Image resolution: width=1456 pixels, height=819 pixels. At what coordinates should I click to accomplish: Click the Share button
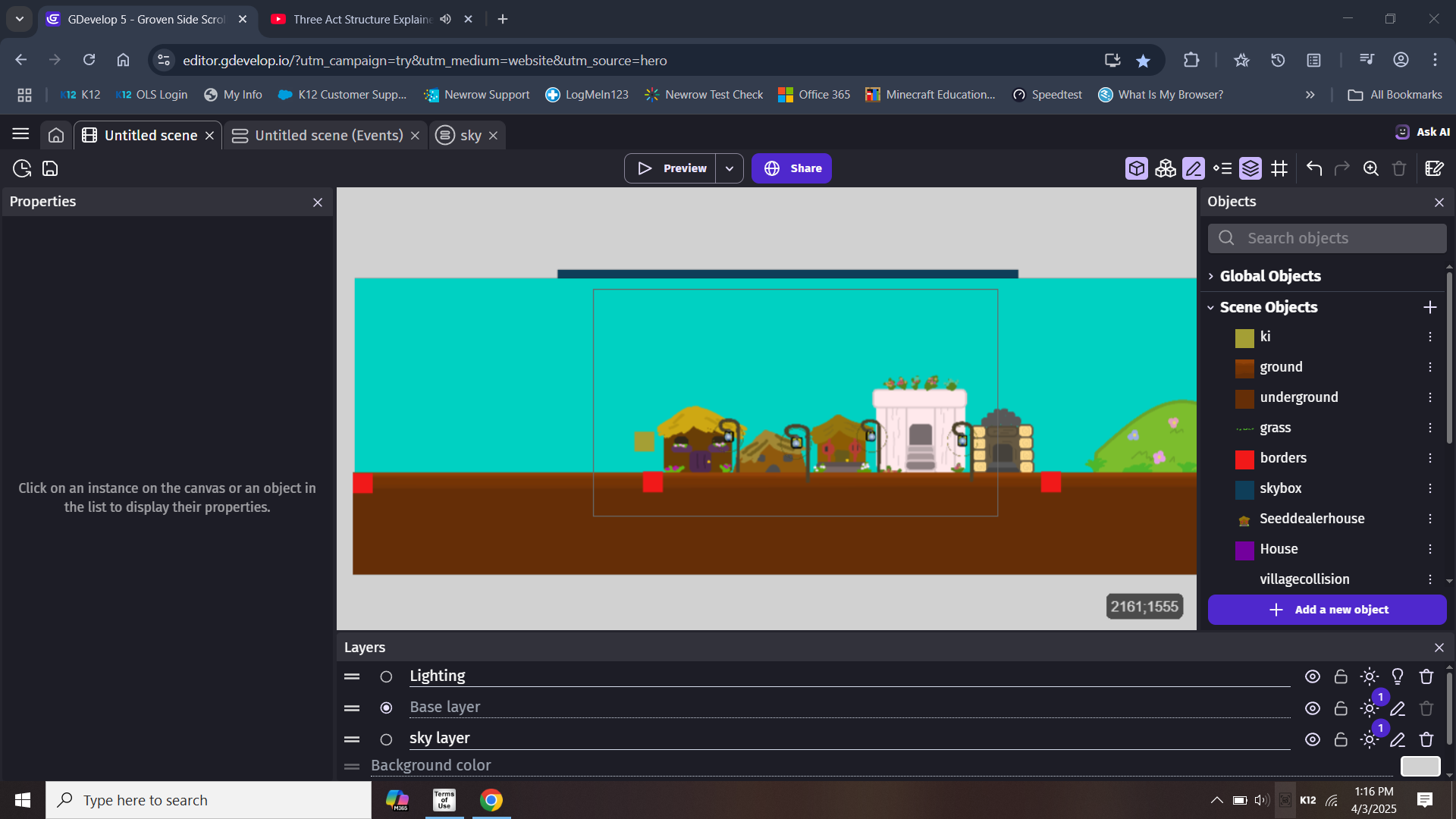tap(792, 168)
